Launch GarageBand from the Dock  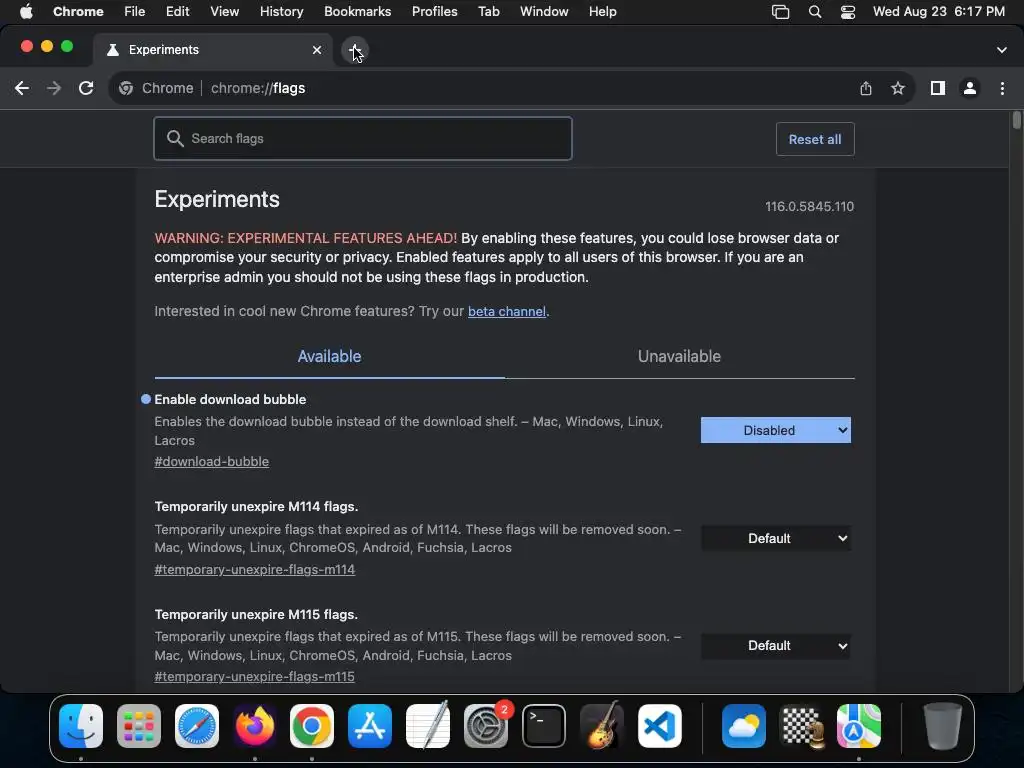pyautogui.click(x=601, y=726)
